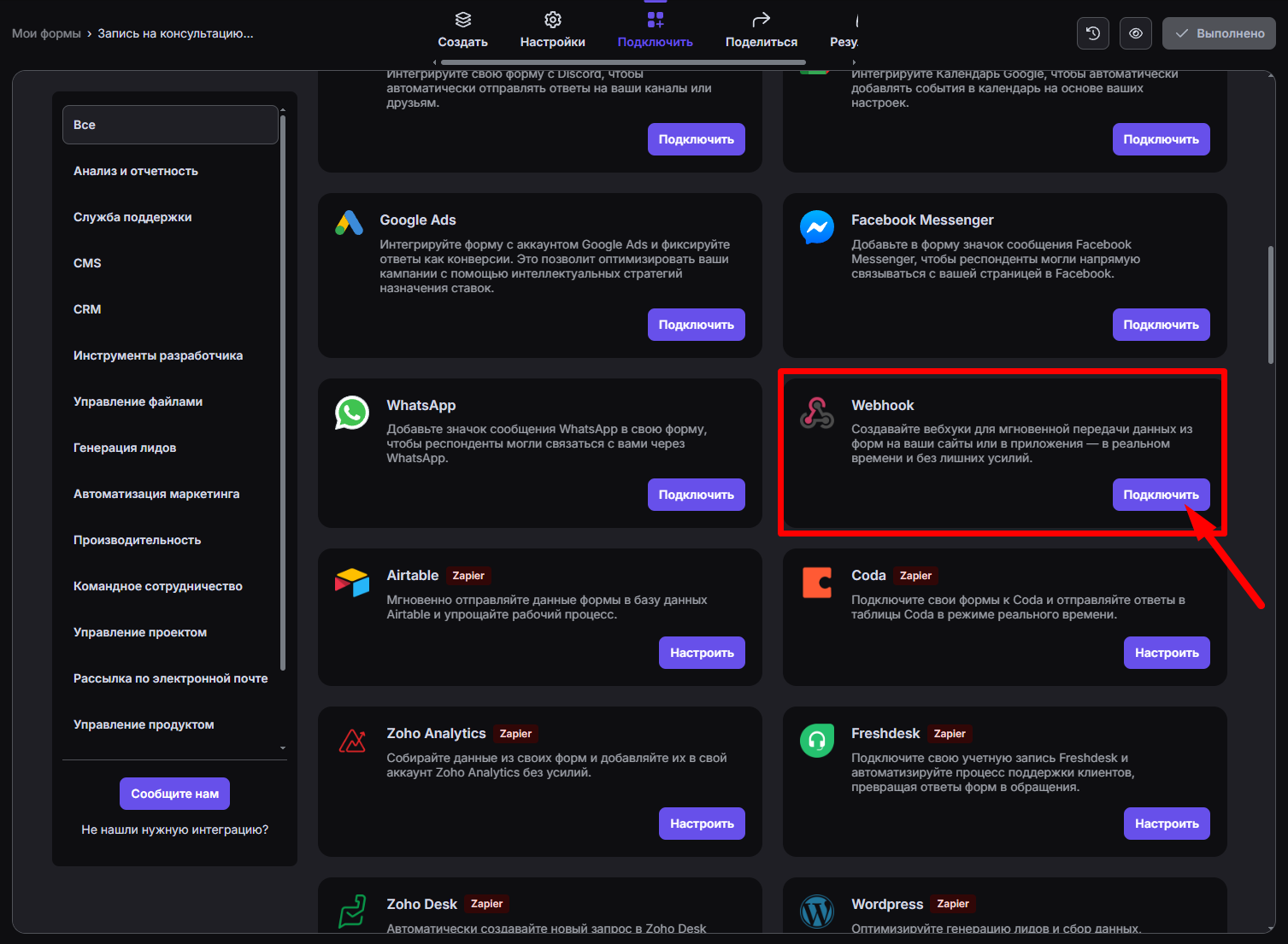The image size is (1288, 944).
Task: Click the Webhook logo icon
Action: [x=816, y=413]
